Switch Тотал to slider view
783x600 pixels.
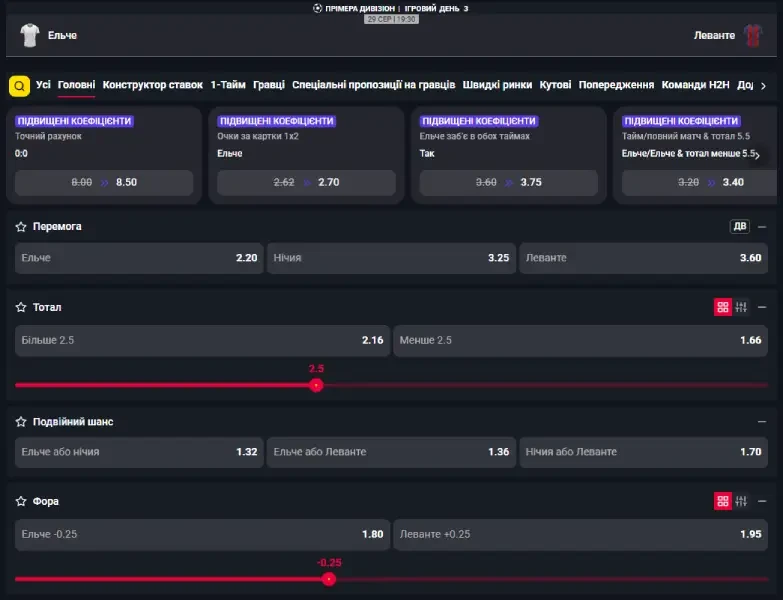click(x=741, y=308)
